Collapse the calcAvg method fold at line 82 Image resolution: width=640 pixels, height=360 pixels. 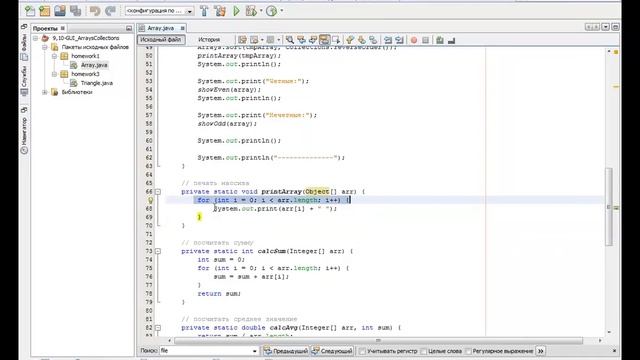[158, 328]
